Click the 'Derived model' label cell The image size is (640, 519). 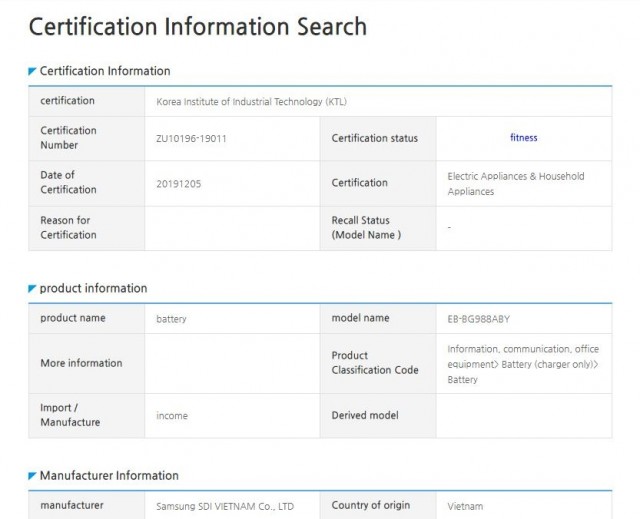(x=366, y=415)
